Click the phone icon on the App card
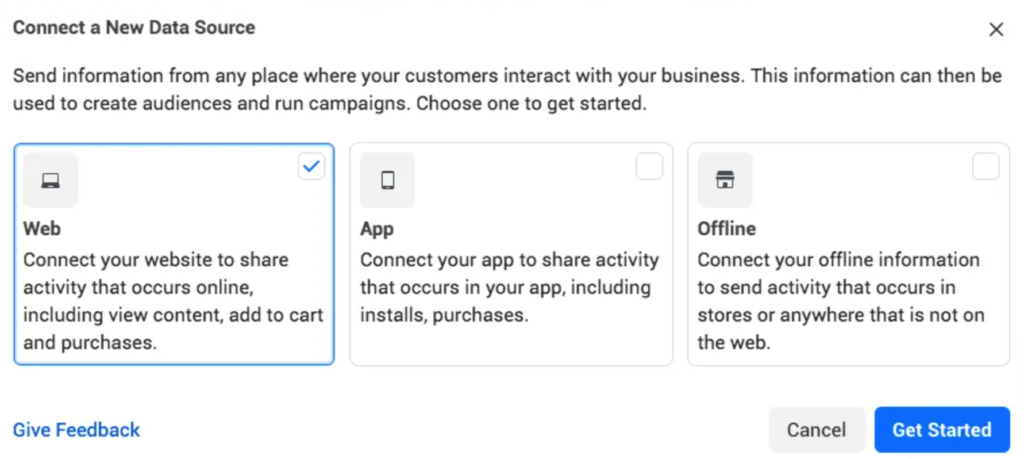The height and width of the screenshot is (459, 1024). pos(387,180)
